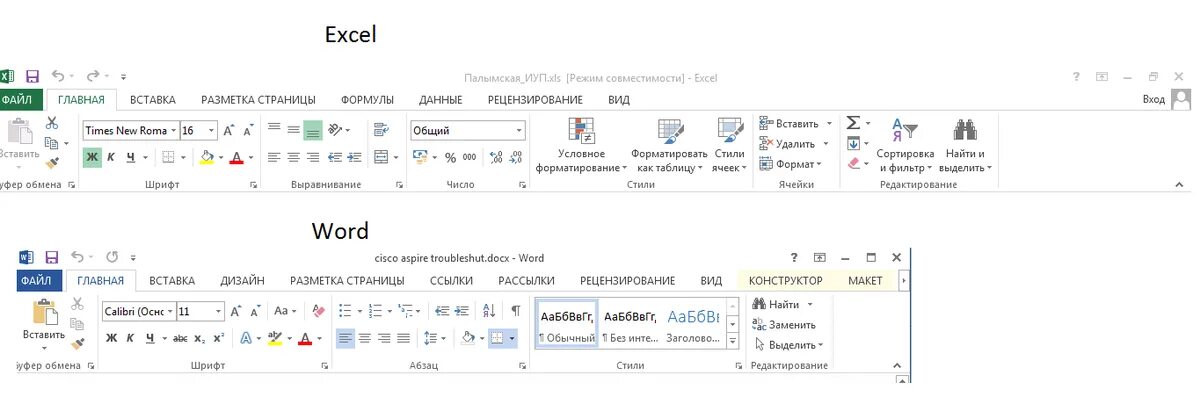Open Word ФАЙЛ backstage button

tap(41, 281)
